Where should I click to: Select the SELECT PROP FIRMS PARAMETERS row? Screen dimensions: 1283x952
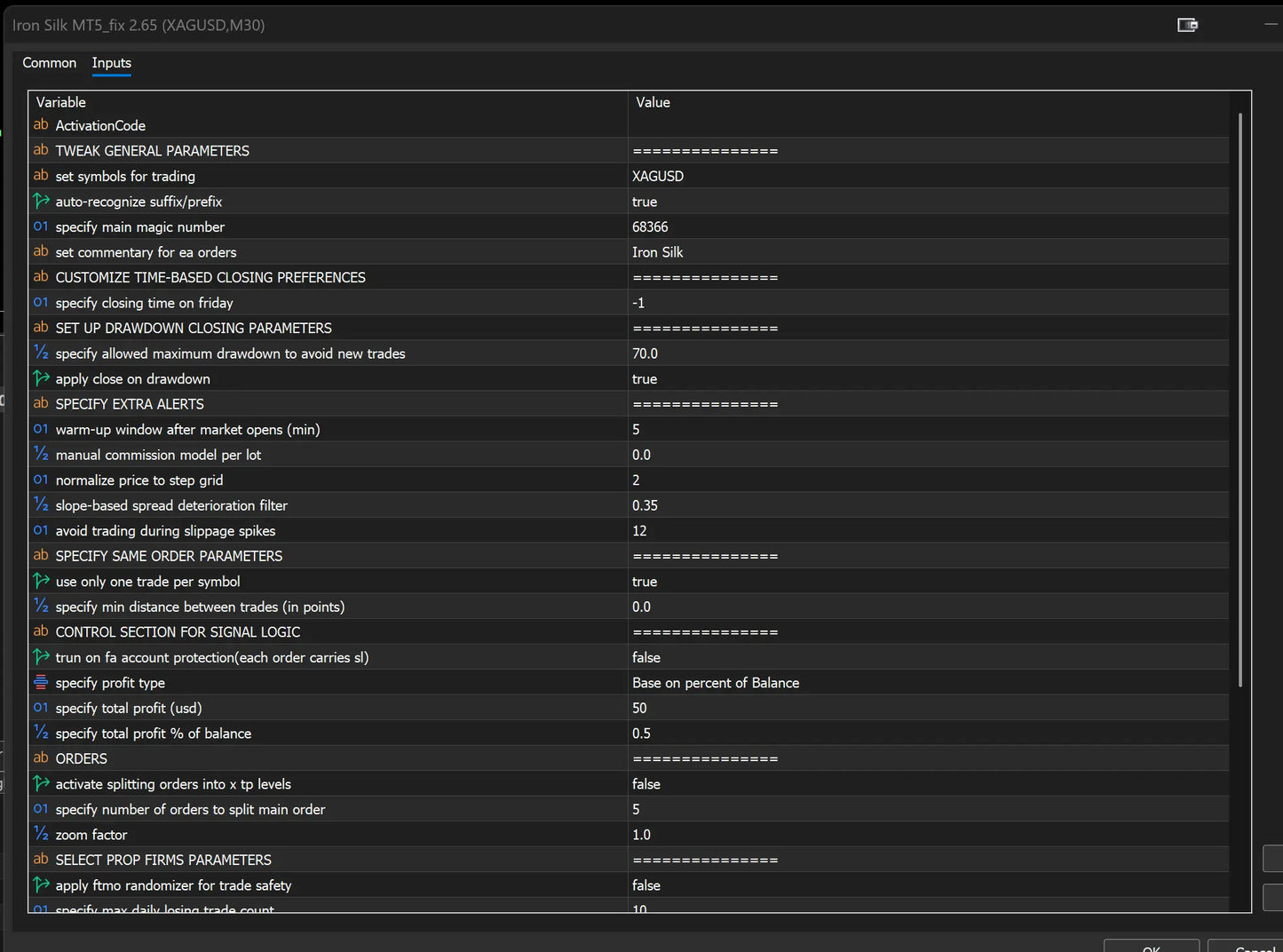coord(630,860)
